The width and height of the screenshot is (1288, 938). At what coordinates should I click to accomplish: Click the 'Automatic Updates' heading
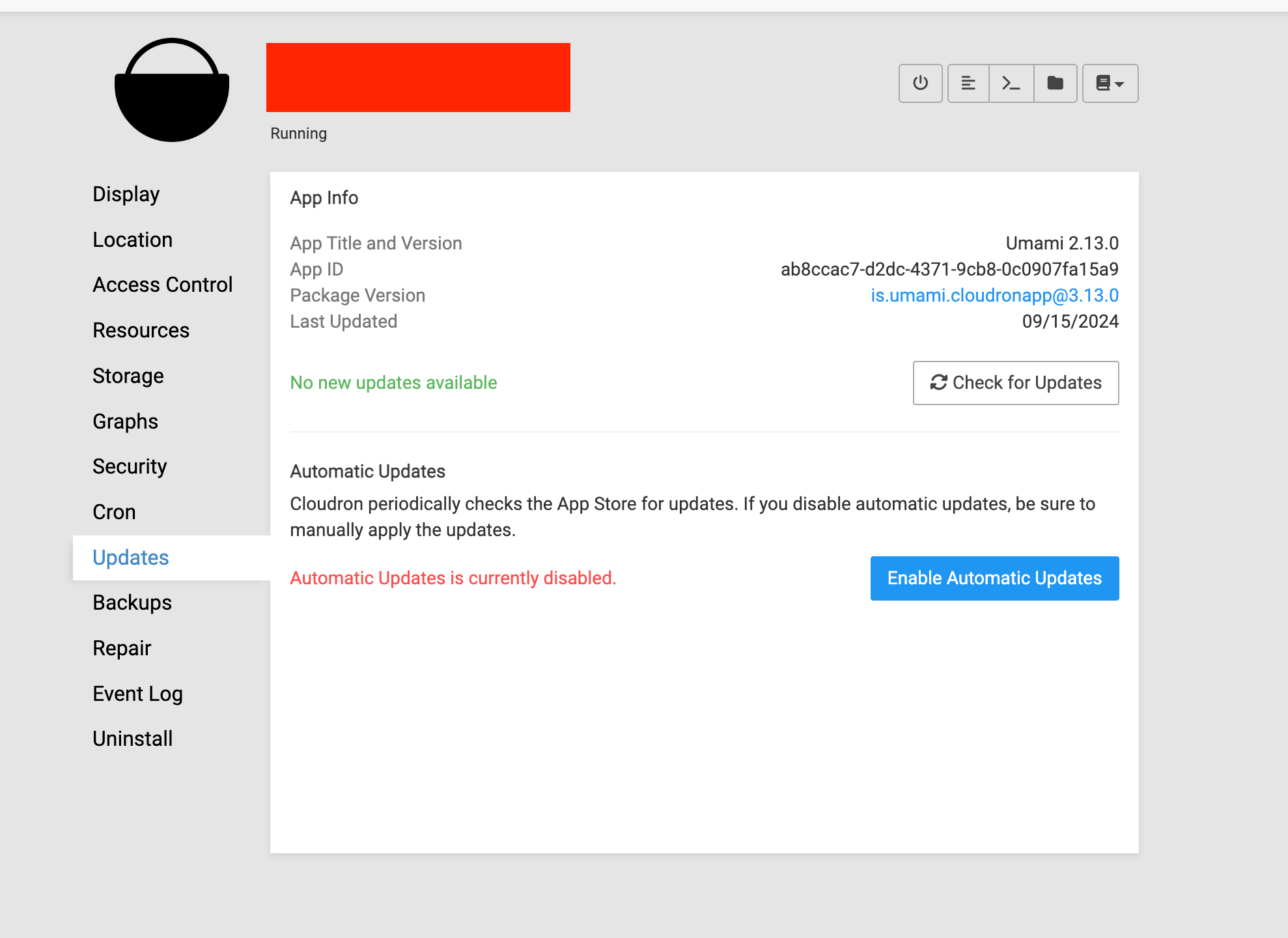pos(368,471)
